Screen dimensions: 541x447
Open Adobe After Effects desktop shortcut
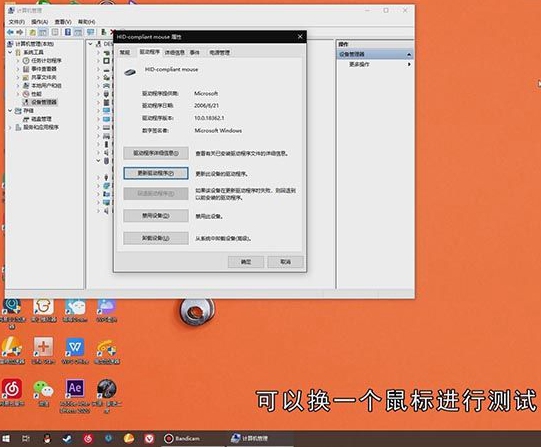click(x=75, y=396)
